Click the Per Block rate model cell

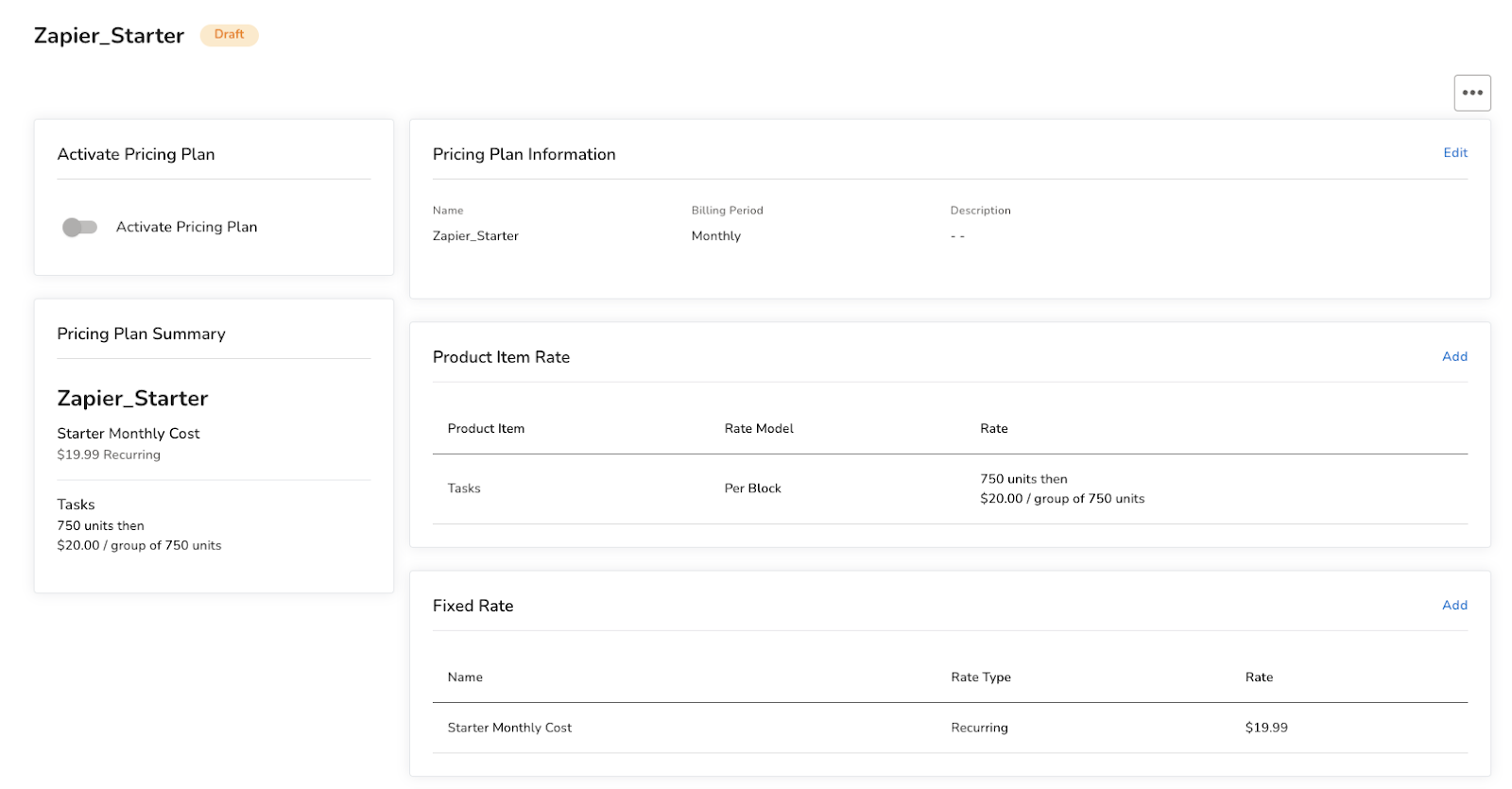753,489
